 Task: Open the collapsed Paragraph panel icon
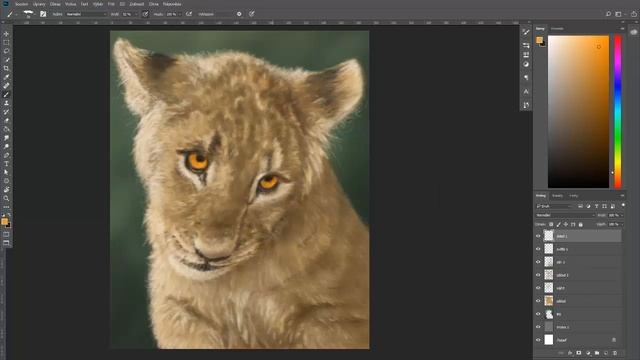click(526, 78)
